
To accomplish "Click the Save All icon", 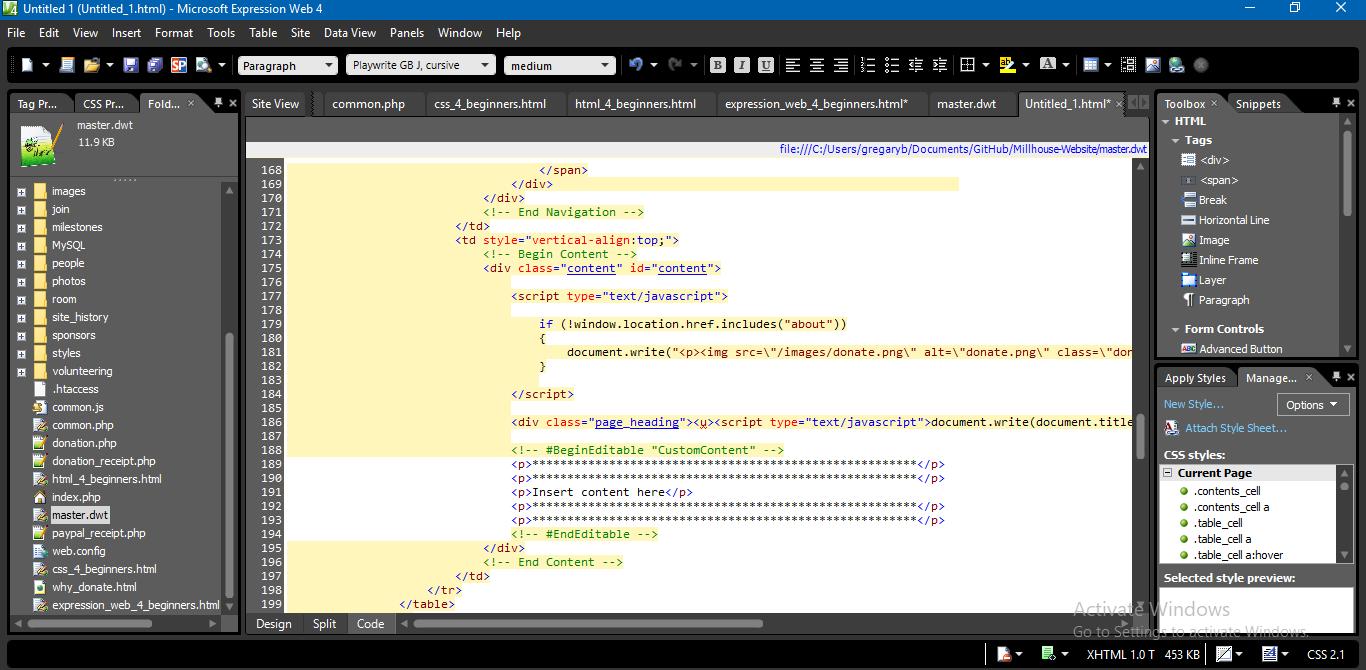I will [155, 65].
